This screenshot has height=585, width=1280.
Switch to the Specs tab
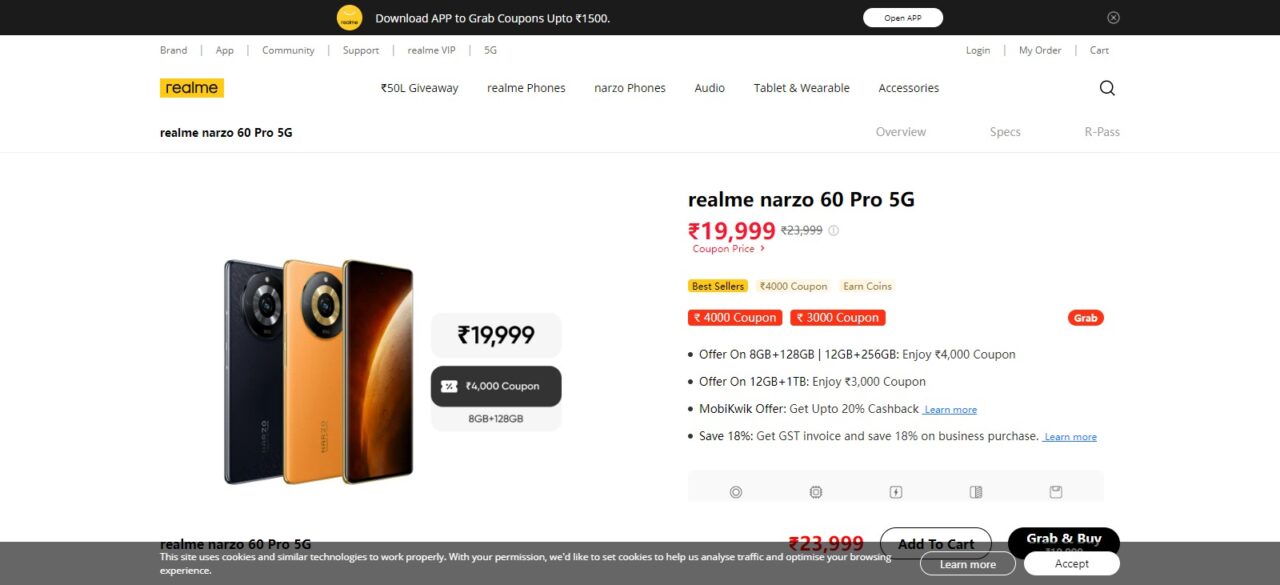1005,132
